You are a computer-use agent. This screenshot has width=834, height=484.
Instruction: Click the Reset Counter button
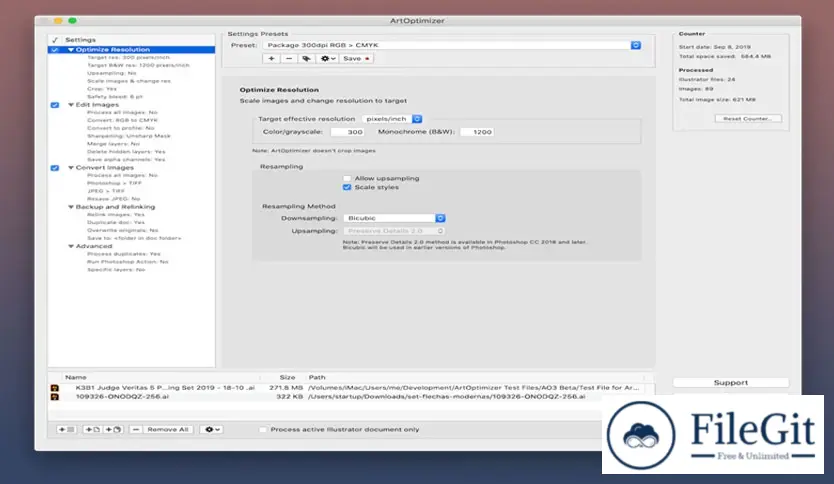(748, 119)
